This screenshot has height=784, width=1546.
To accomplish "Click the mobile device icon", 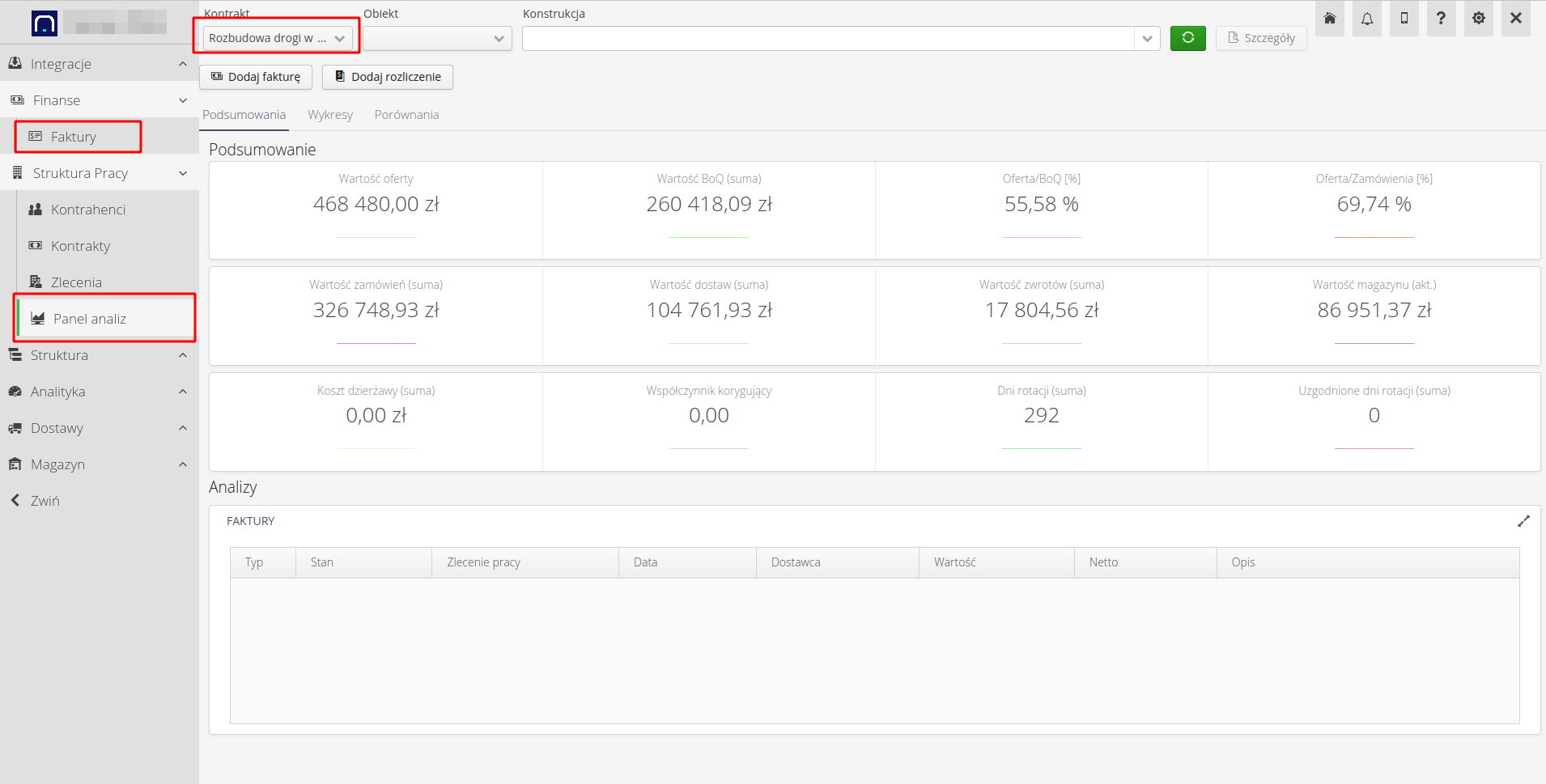I will click(x=1404, y=19).
